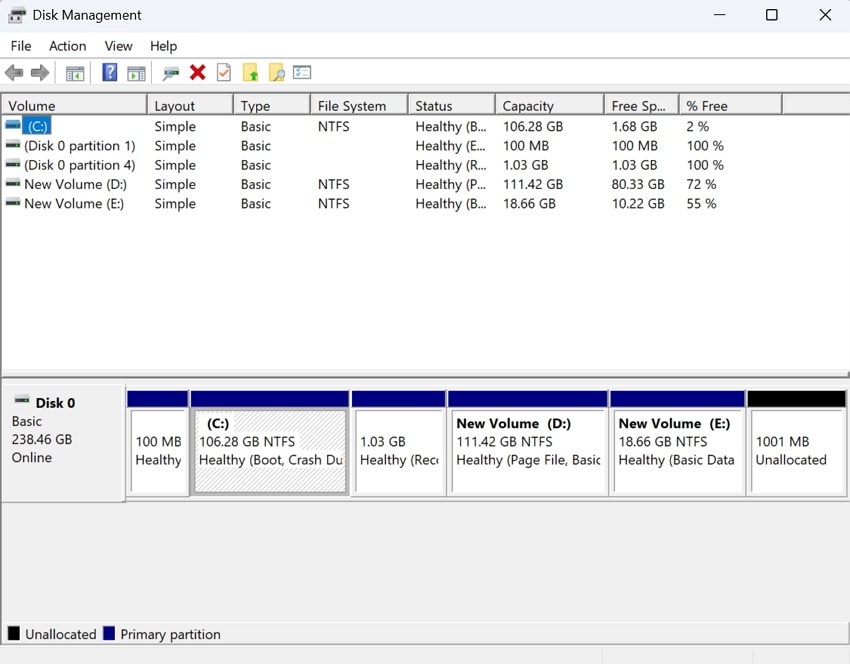
Task: Click the red X Delete icon
Action: coord(197,72)
